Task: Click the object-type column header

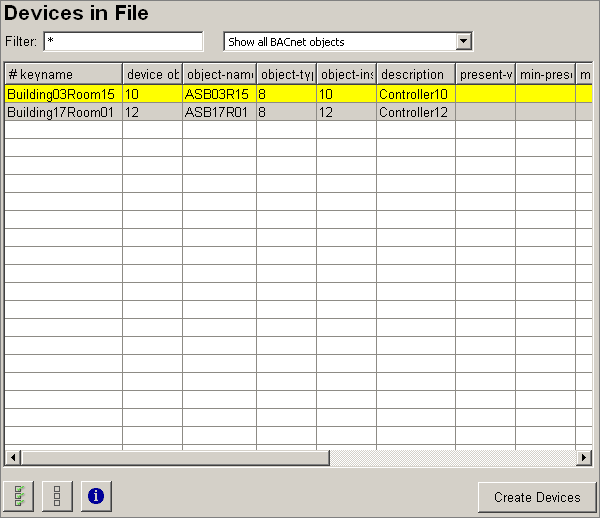Action: [x=286, y=75]
